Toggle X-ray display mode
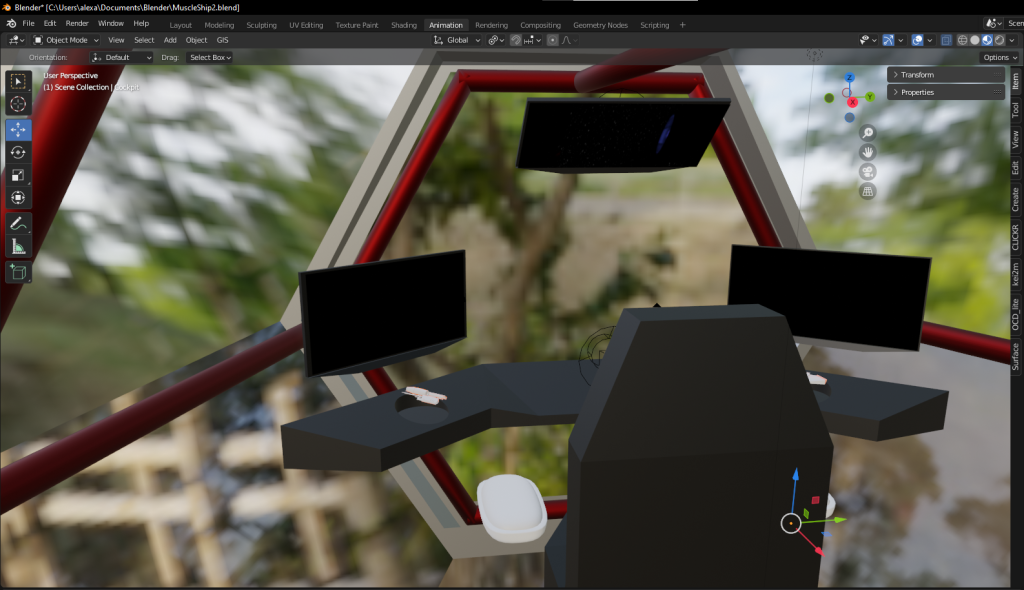 [946, 40]
